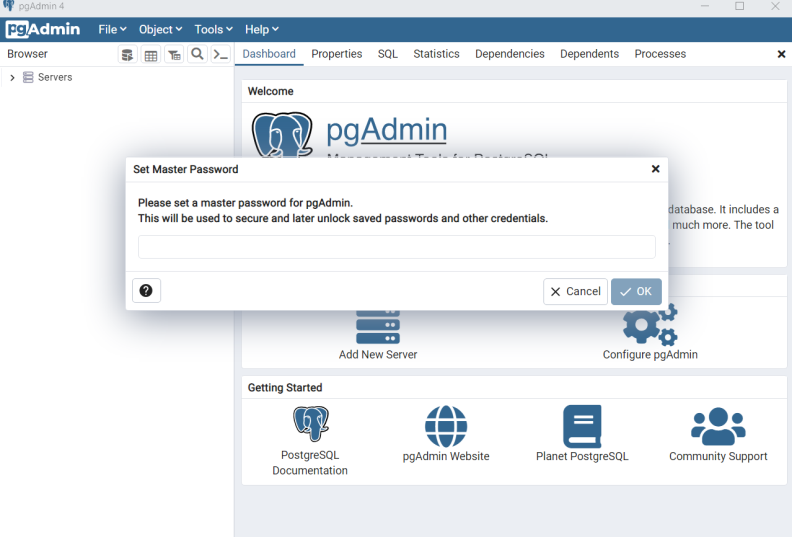Open PostgreSQL Documentation elephant icon
Image resolution: width=792 pixels, height=537 pixels.
click(x=310, y=423)
